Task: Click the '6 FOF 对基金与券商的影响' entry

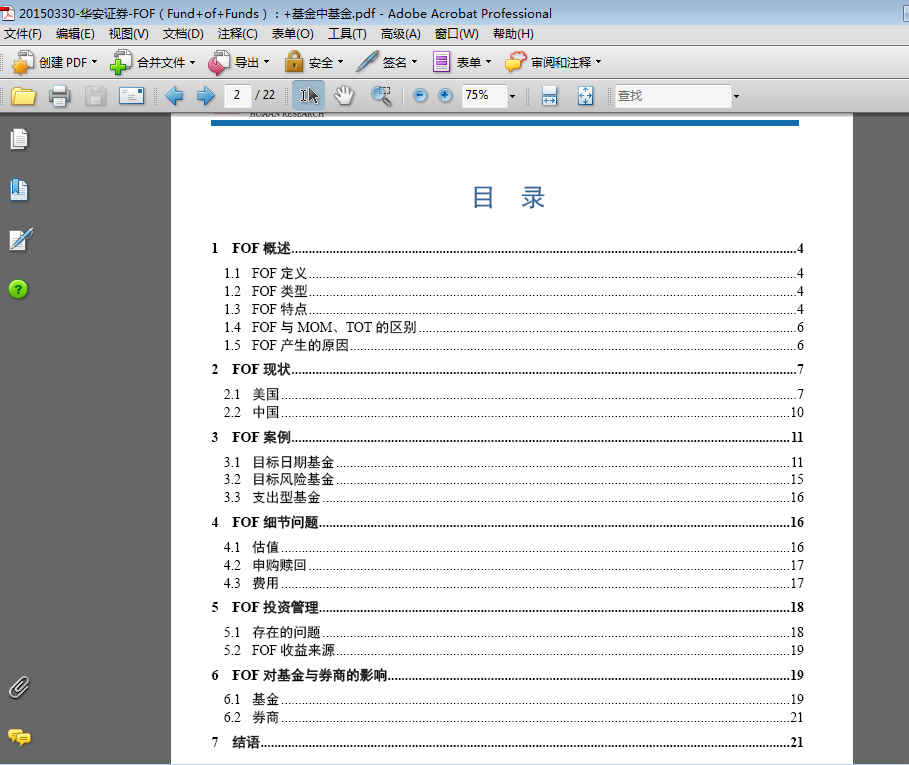Action: 507,675
